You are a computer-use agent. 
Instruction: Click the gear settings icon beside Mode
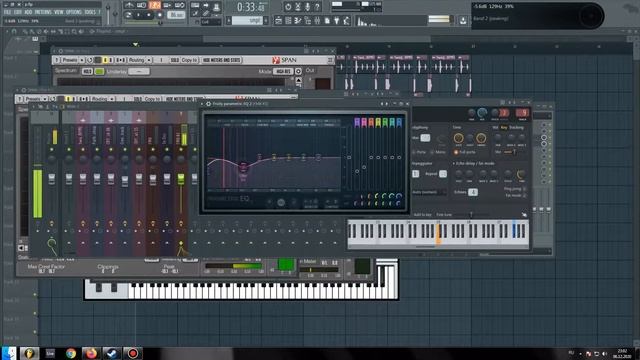coord(298,71)
